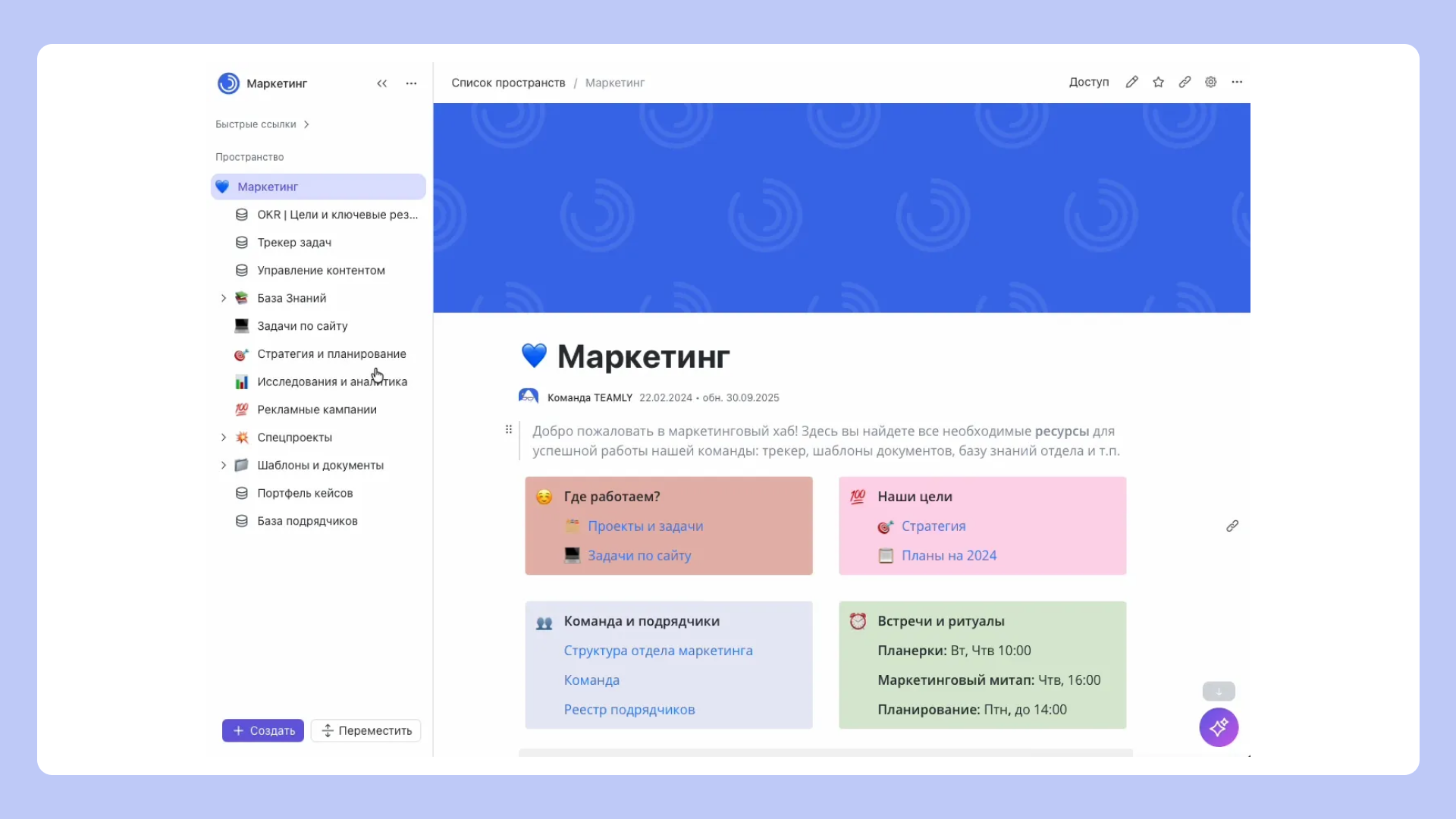Screen dimensions: 1456x819
Task: Copy page link via header chain icon
Action: 1185,82
